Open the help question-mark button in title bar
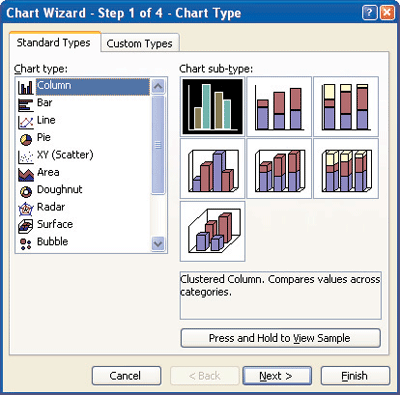Viewport: 400px width, 395px height. click(x=369, y=13)
